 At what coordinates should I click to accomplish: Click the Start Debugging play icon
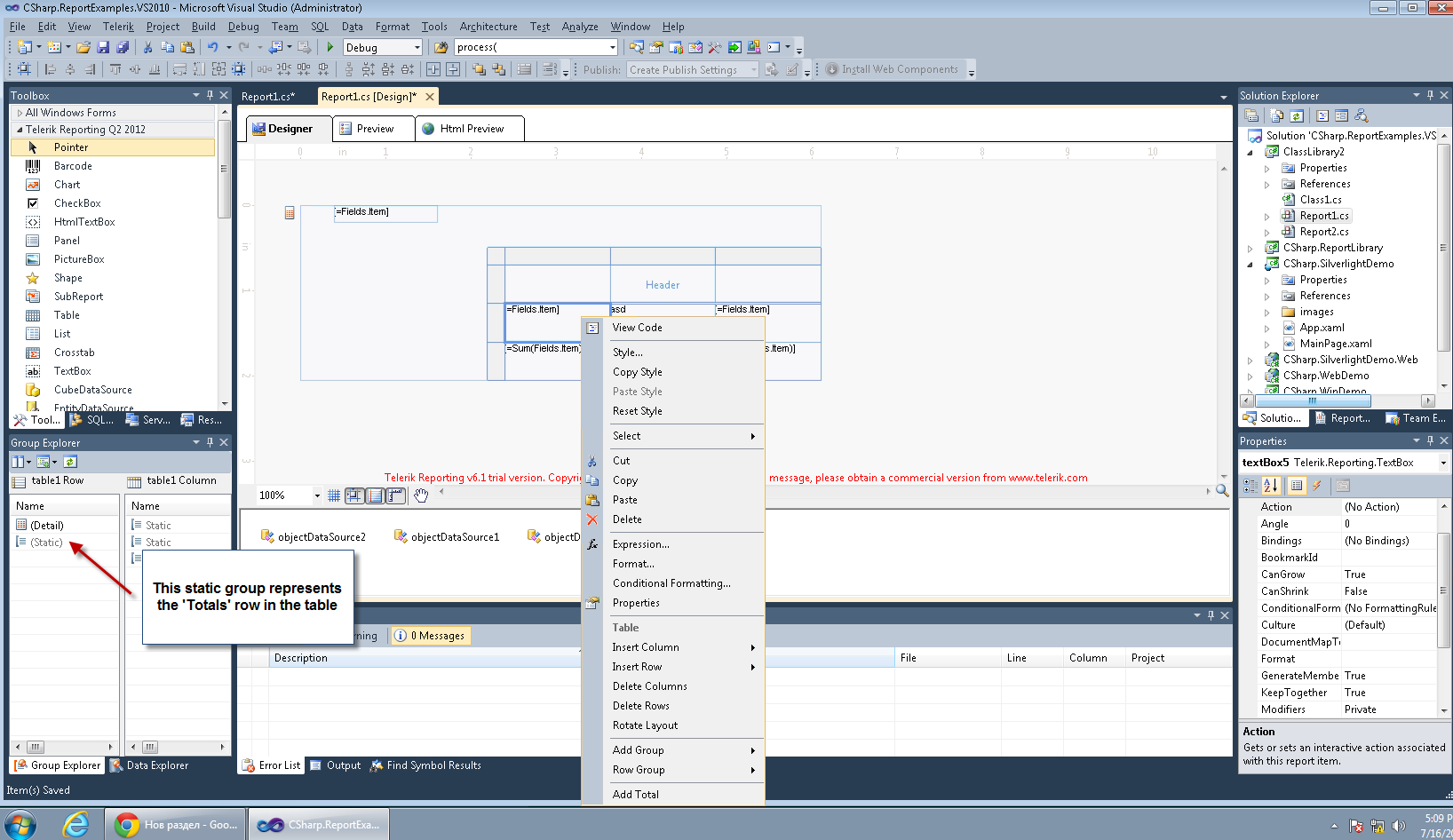pyautogui.click(x=330, y=47)
